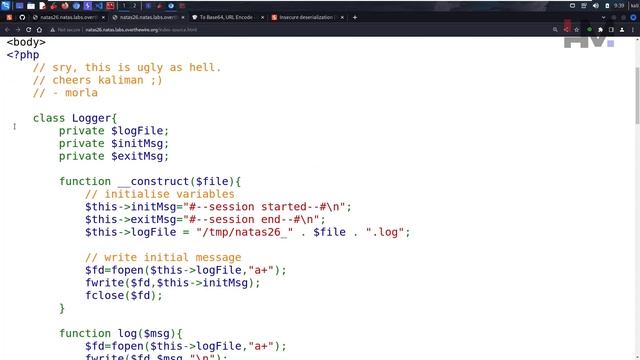
Task: Select the second natas26 tab
Action: (149, 18)
